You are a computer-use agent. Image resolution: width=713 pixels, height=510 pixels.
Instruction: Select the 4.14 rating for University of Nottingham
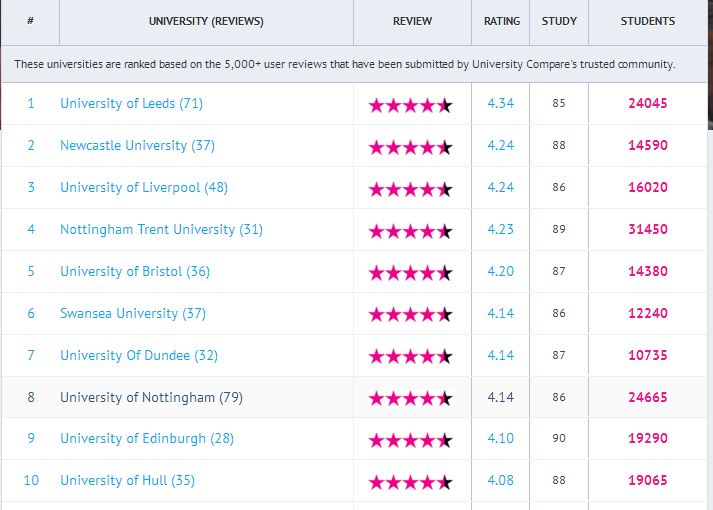click(x=501, y=397)
